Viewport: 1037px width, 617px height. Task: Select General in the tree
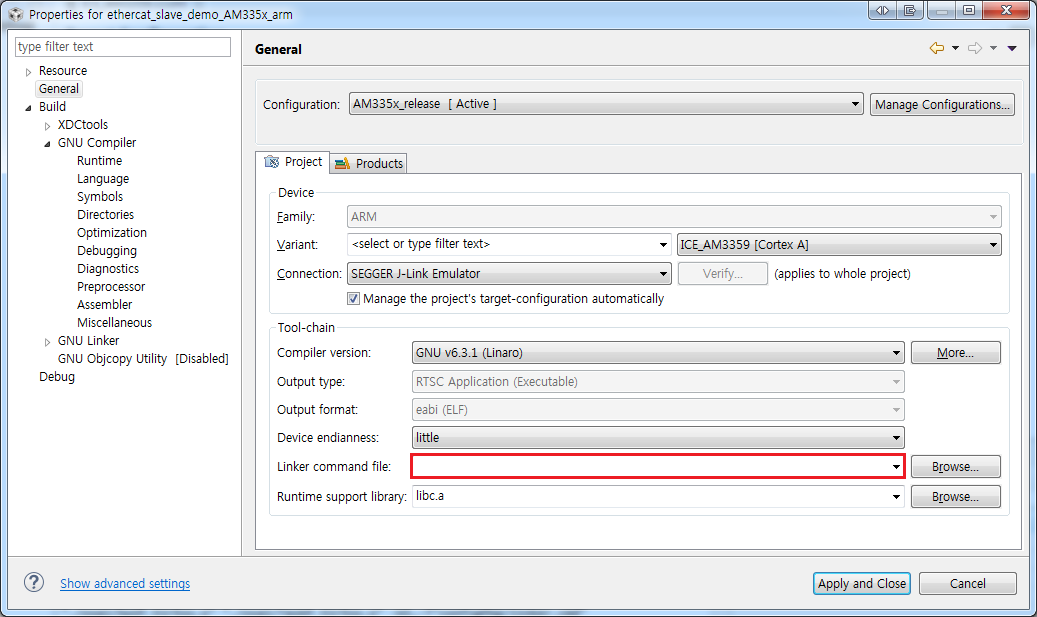(x=59, y=89)
